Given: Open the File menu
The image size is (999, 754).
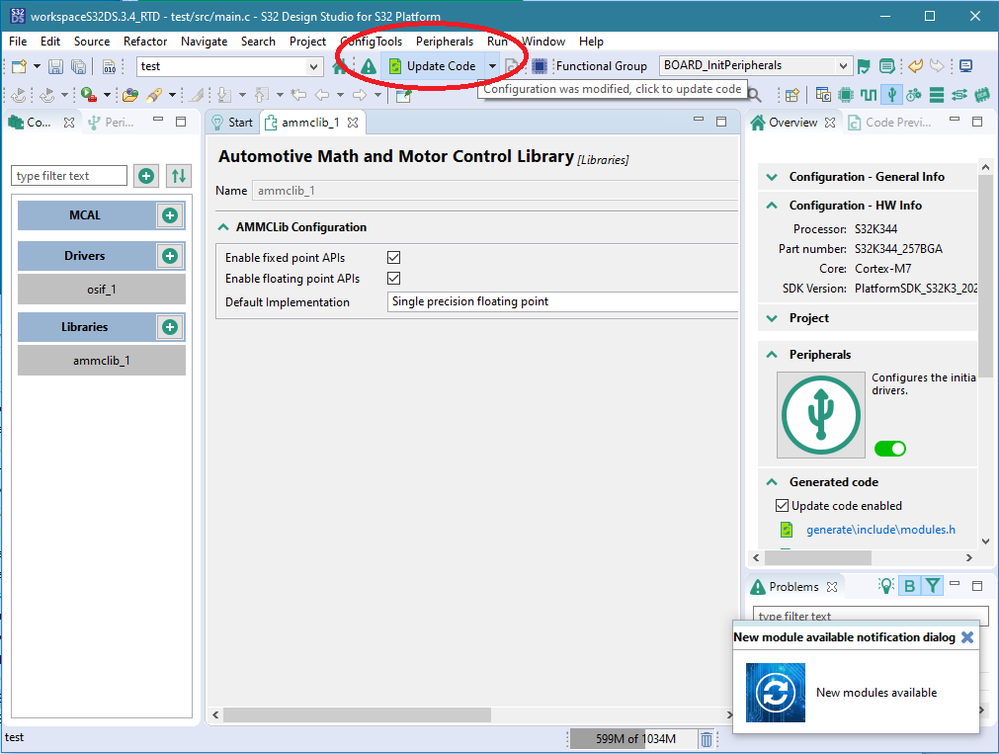Looking at the screenshot, I should pyautogui.click(x=18, y=41).
